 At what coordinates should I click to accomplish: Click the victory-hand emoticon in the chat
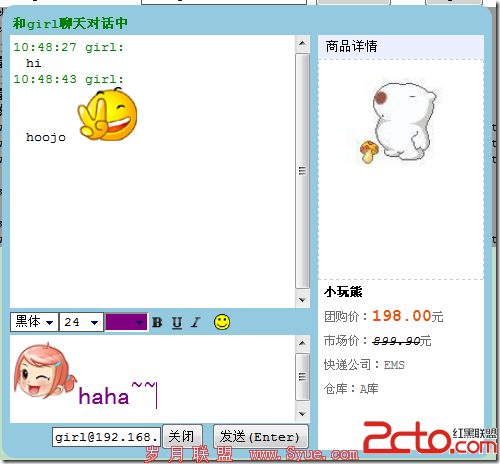pos(107,114)
